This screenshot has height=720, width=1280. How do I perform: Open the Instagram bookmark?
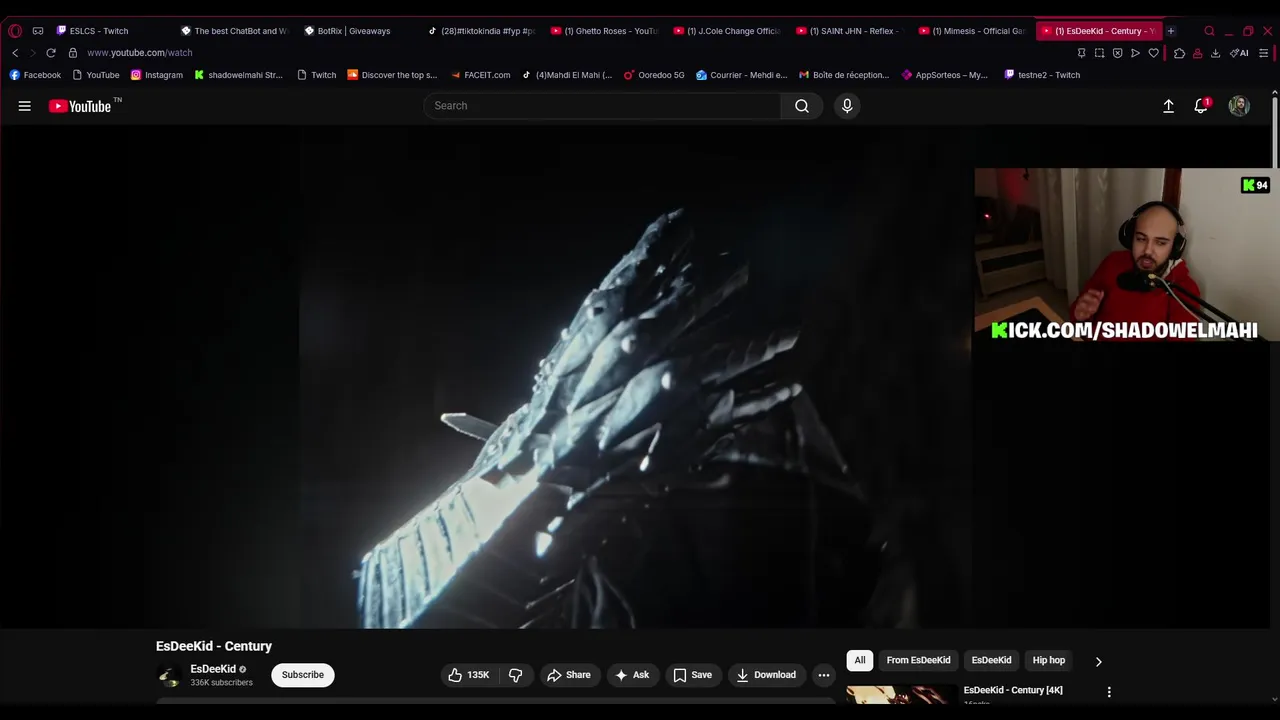(157, 75)
